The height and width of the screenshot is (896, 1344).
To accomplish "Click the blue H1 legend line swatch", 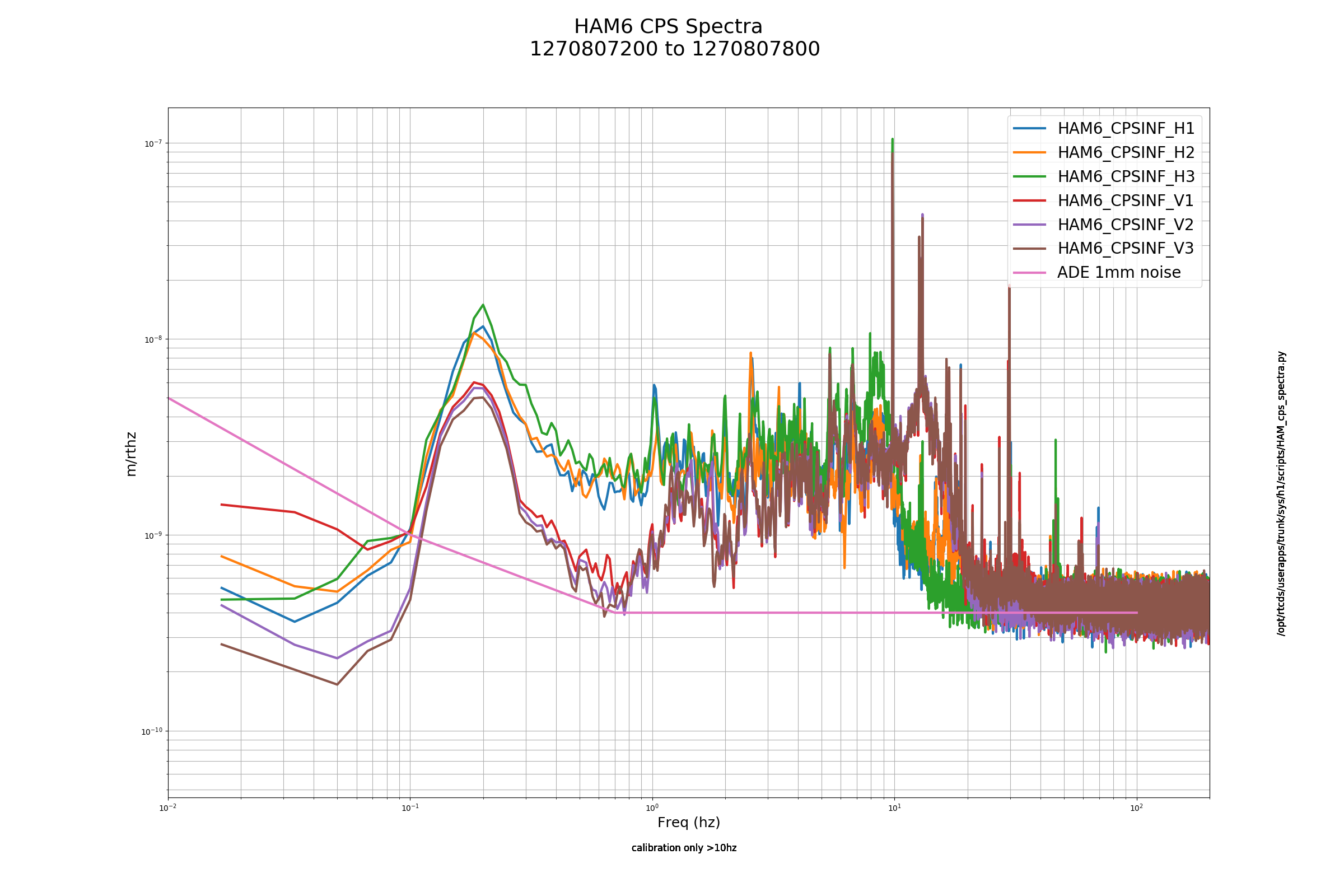I will coord(1030,129).
